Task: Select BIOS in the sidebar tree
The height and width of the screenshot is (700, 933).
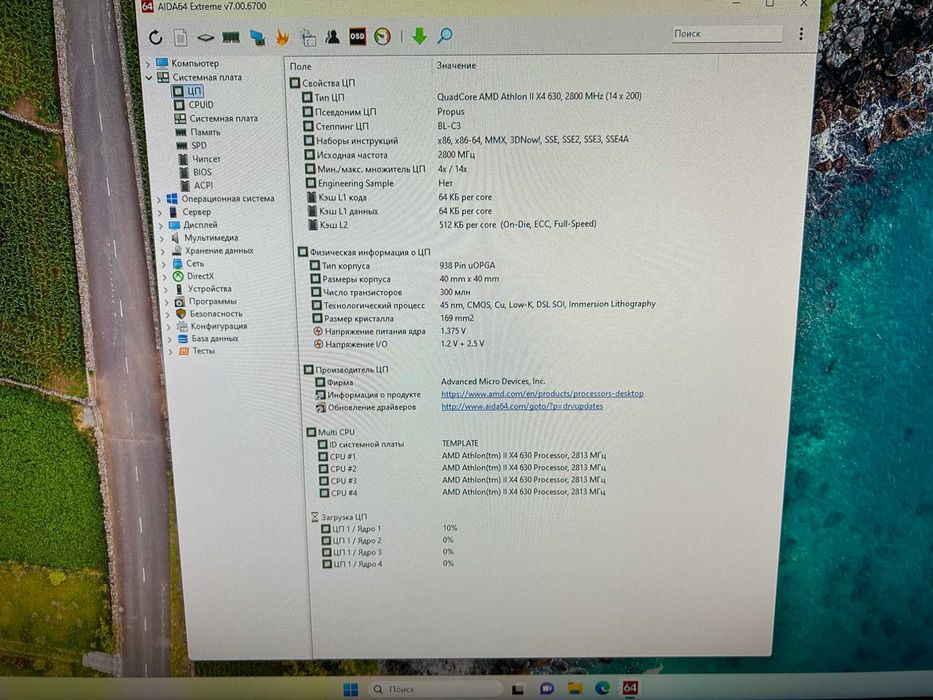Action: (x=196, y=172)
